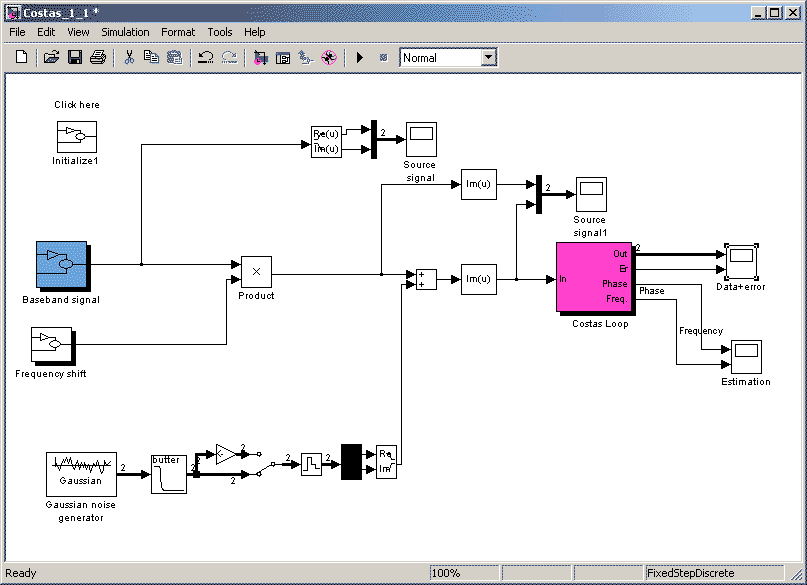Viewport: 807px width, 585px height.
Task: Open the debugger toolbar icon
Action: point(329,58)
